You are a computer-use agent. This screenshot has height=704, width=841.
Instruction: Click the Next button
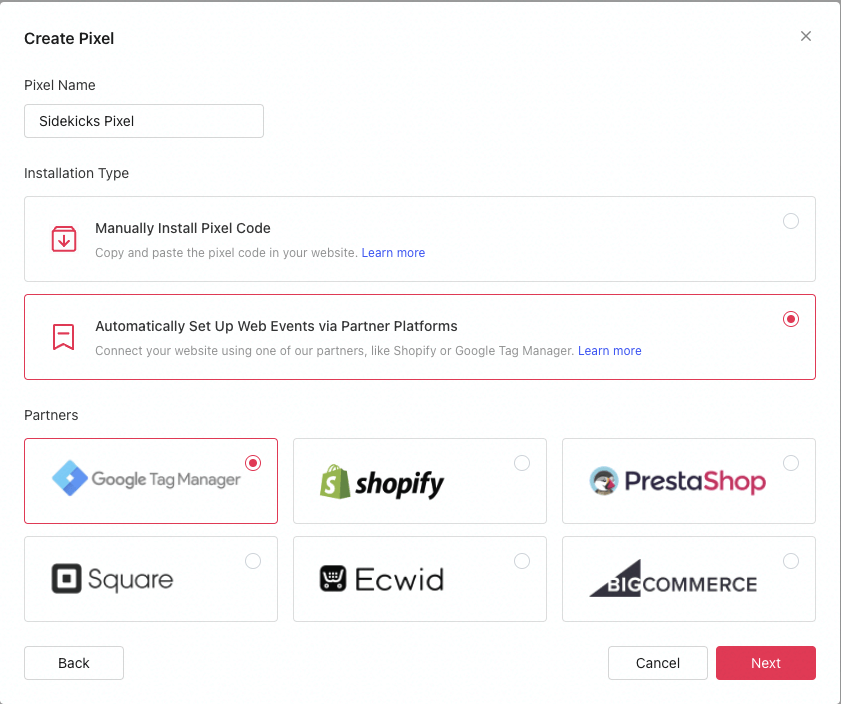[x=765, y=663]
